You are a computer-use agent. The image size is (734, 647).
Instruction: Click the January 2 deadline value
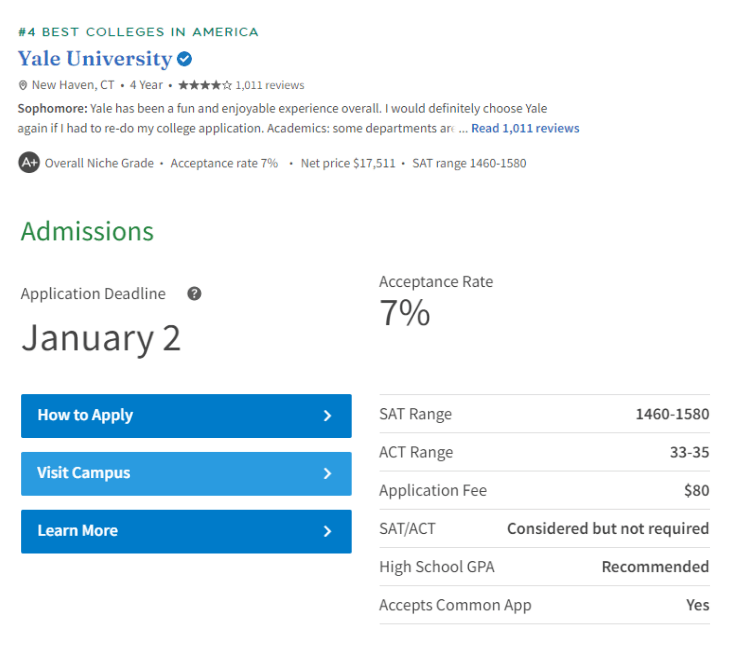(x=101, y=338)
